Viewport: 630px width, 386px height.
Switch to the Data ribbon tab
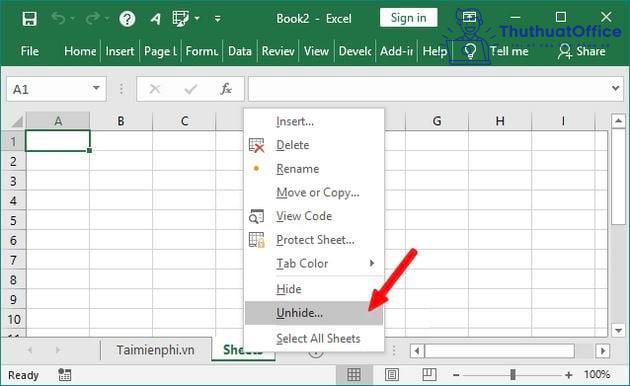click(x=240, y=51)
